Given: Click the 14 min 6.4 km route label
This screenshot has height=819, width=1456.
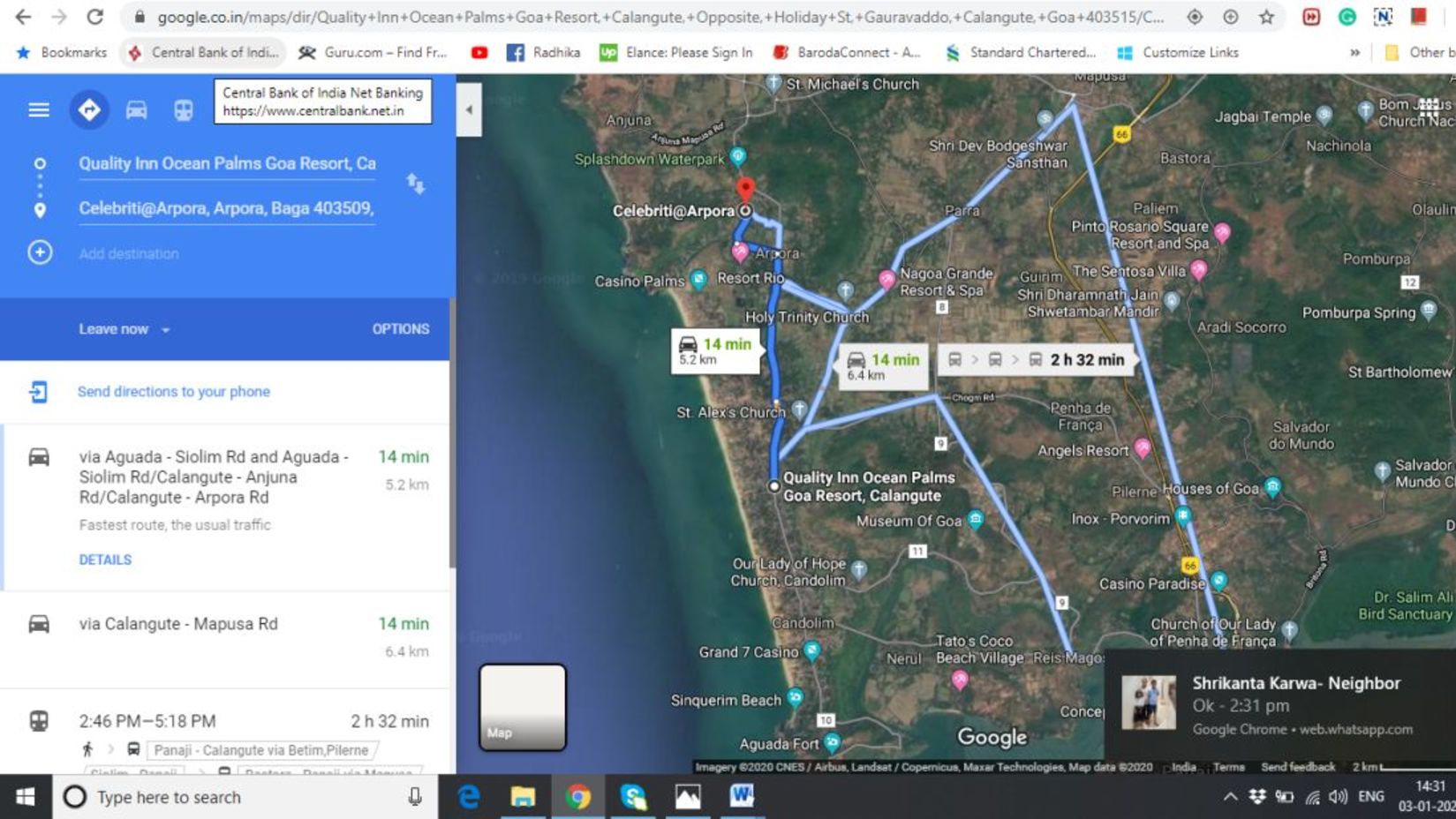Looking at the screenshot, I should point(882,365).
